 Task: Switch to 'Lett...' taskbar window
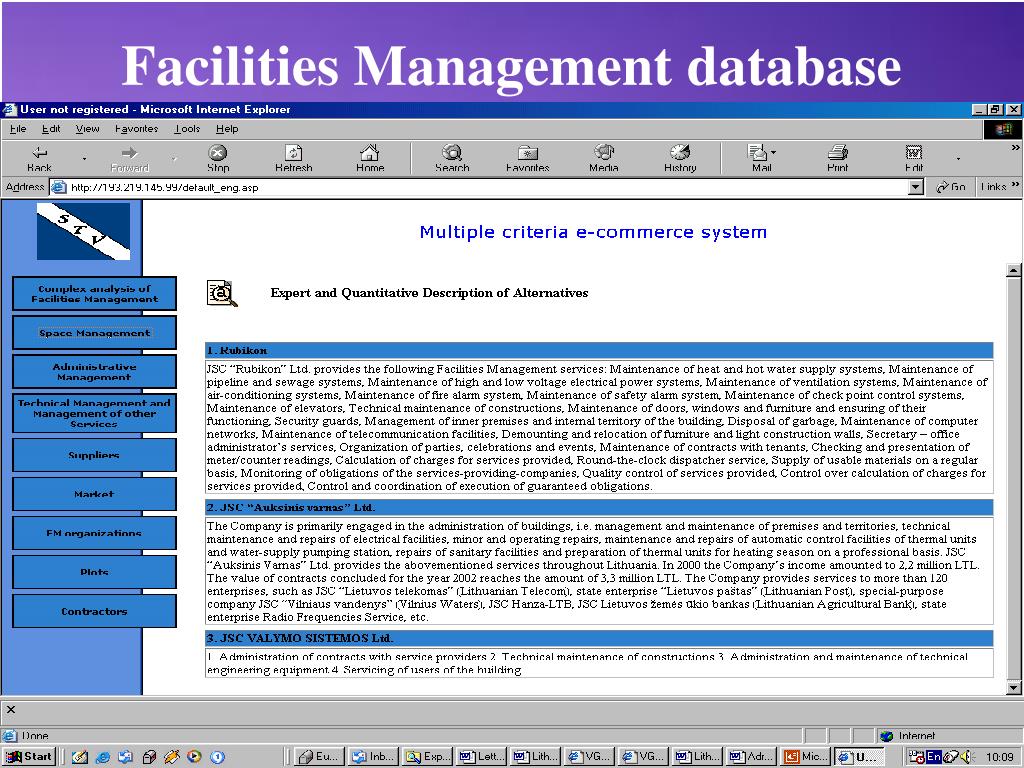pos(481,756)
